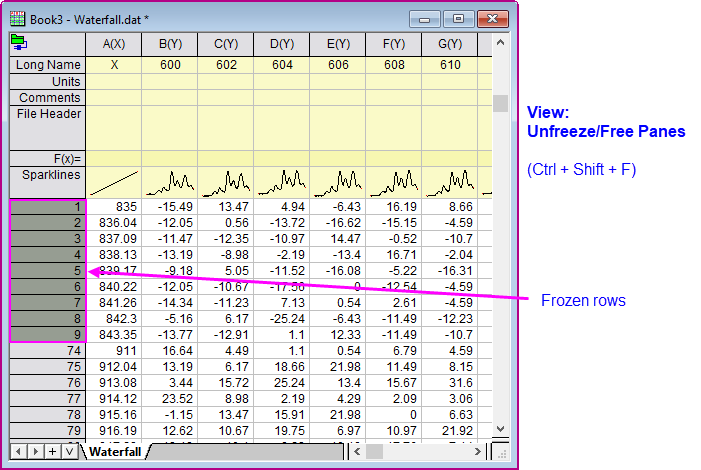Click the Sparklines row label
Viewport: 701px width, 470px height.
point(47,182)
